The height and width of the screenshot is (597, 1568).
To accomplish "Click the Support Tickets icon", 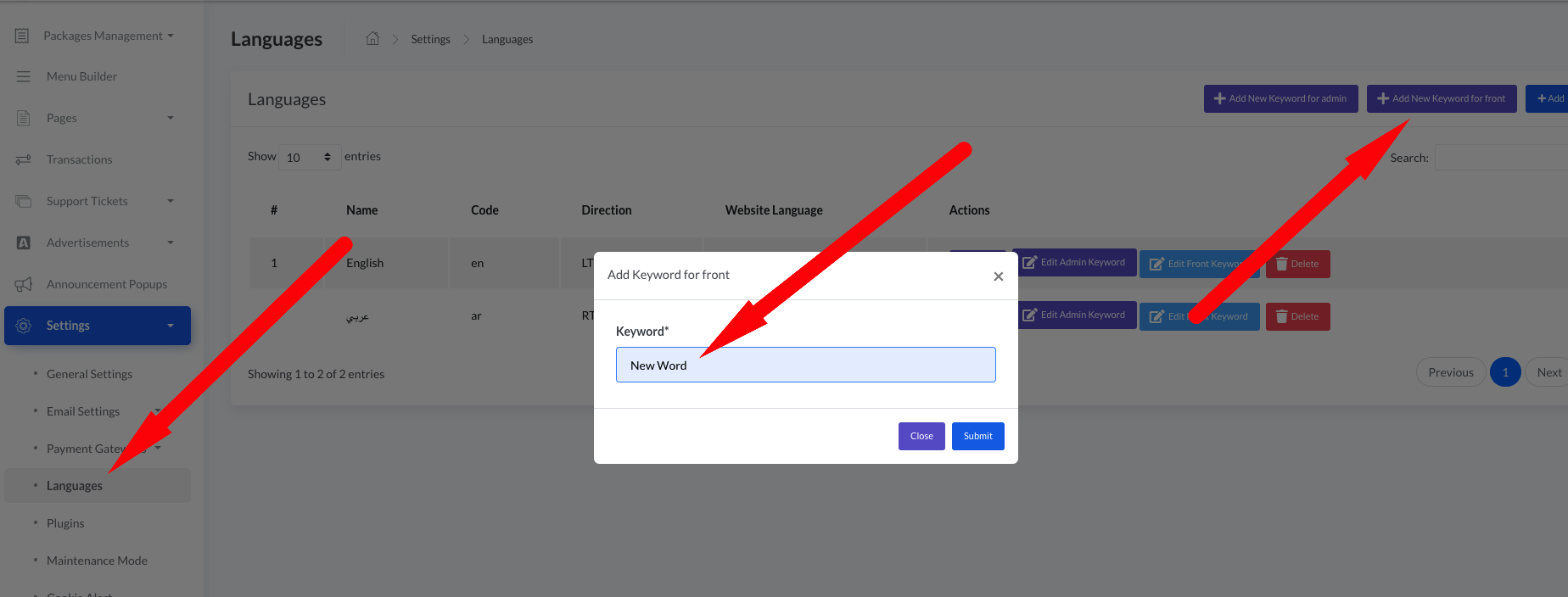I will point(24,201).
